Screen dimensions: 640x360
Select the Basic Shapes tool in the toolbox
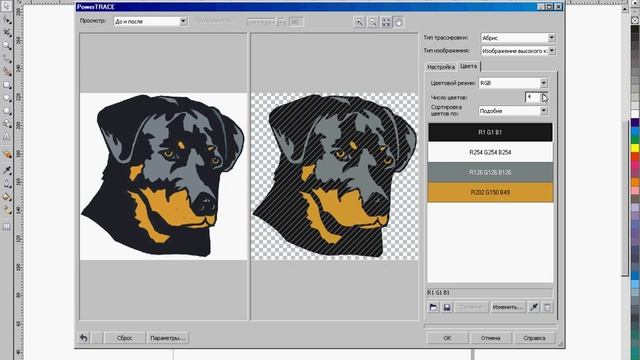(7, 124)
